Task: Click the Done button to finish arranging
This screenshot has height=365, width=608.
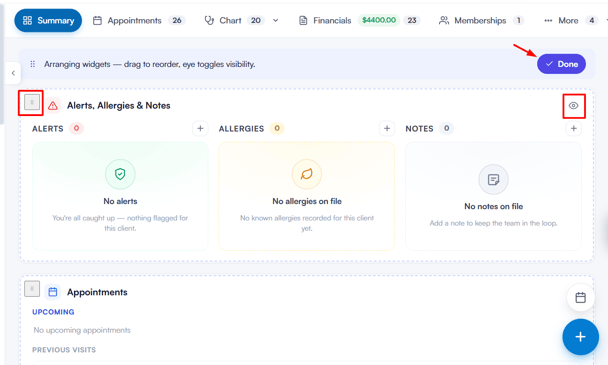Action: pyautogui.click(x=561, y=64)
